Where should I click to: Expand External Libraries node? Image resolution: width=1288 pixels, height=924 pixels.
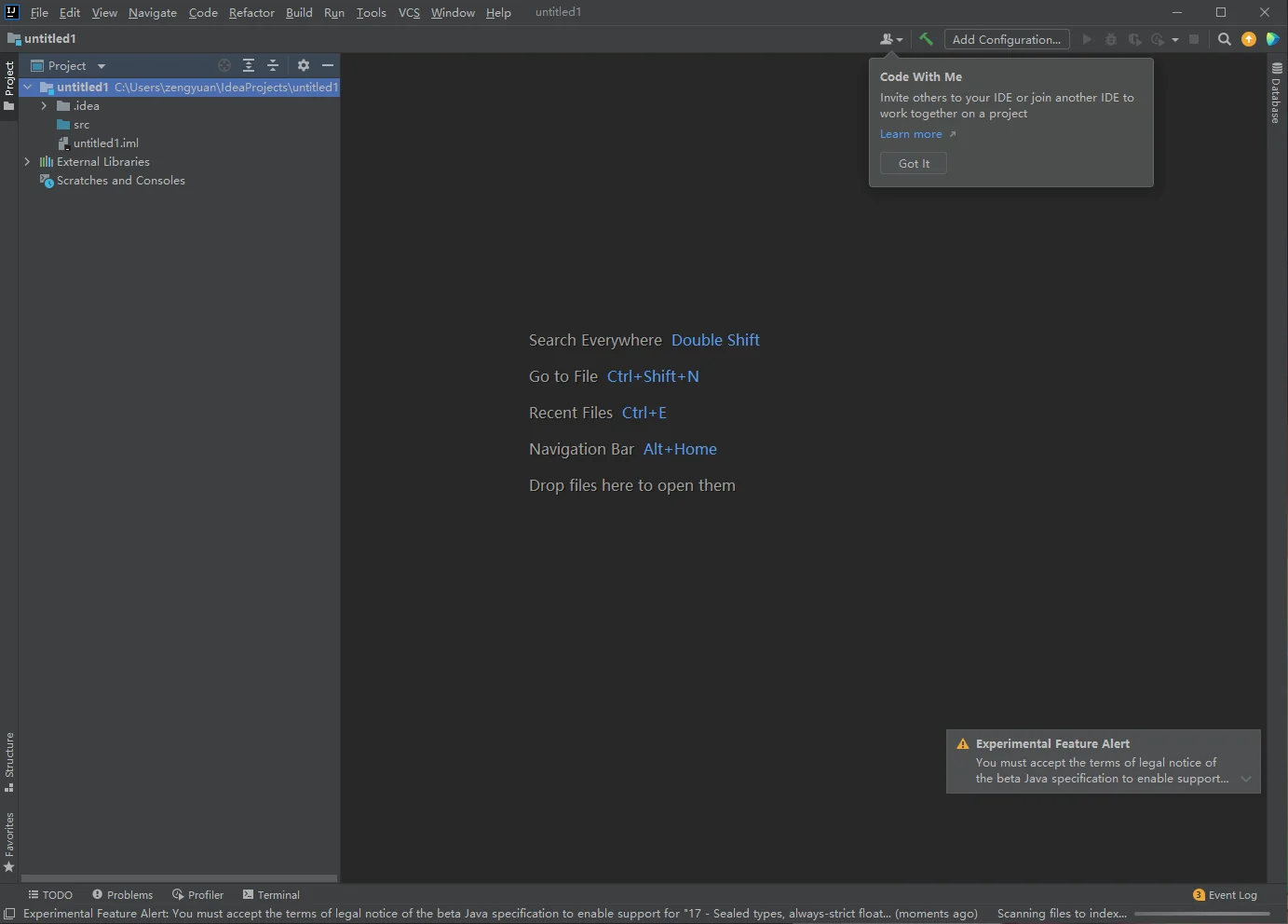click(x=28, y=162)
